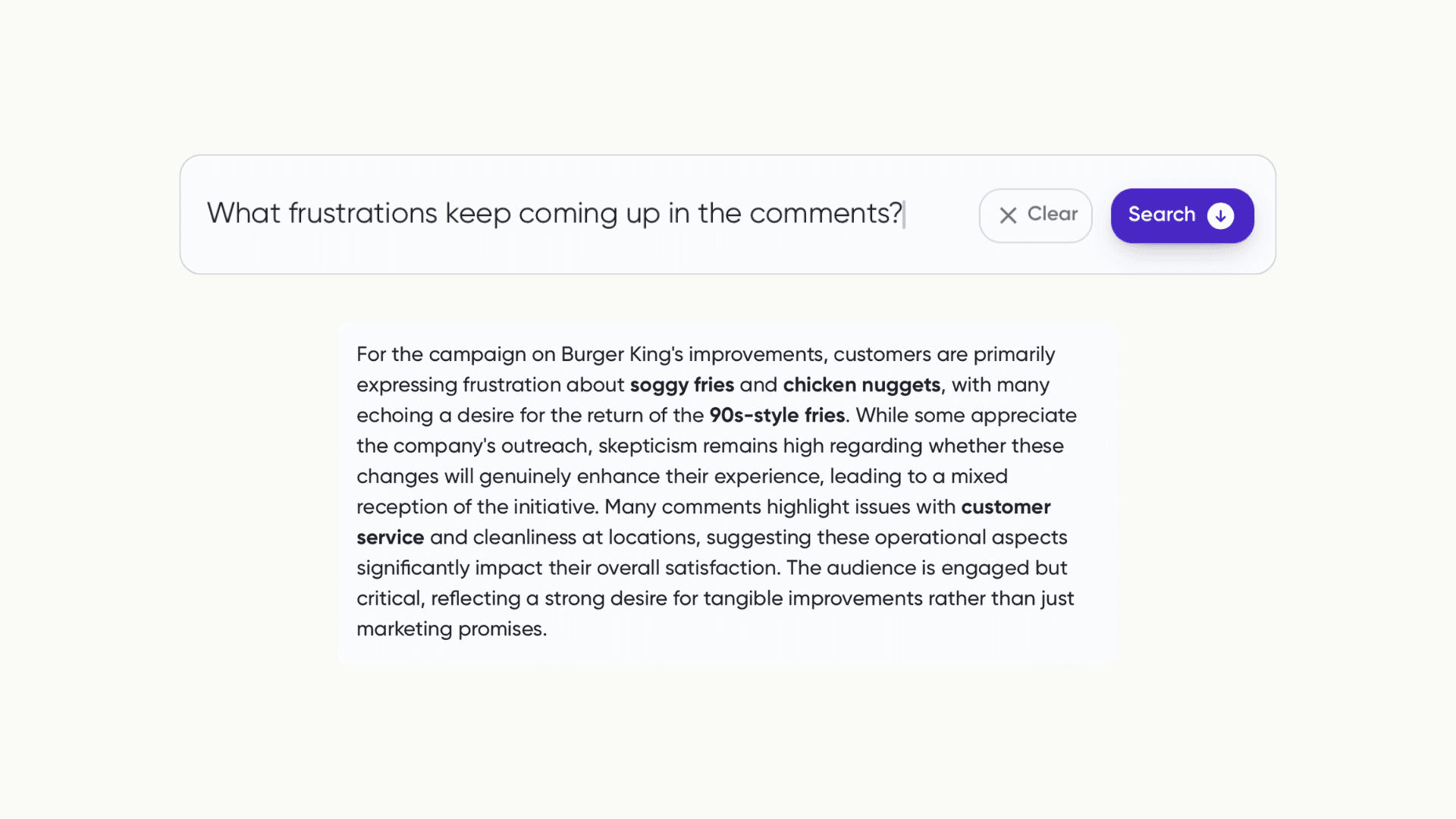Screen dimensions: 1456x819
Task: Click the word 'frustrations' in search box
Action: [362, 214]
